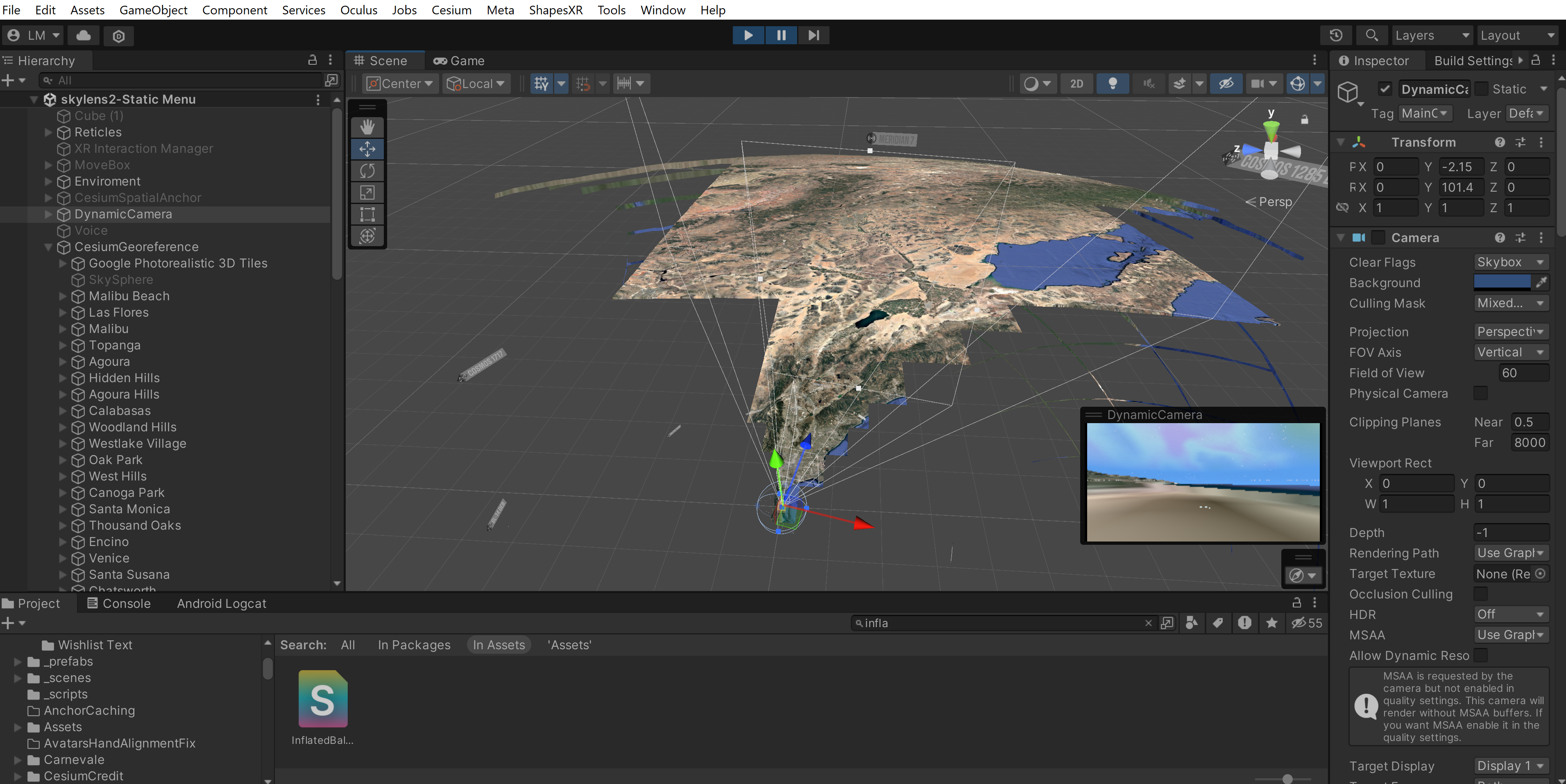This screenshot has height=784, width=1566.
Task: Toggle scene Gizmos icon
Action: pyautogui.click(x=1297, y=83)
